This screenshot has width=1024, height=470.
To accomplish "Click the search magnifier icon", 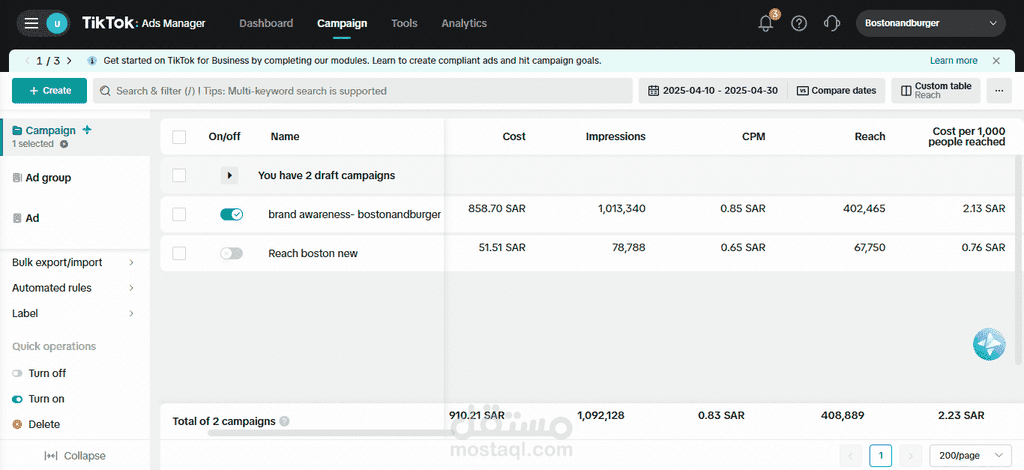I will [105, 91].
